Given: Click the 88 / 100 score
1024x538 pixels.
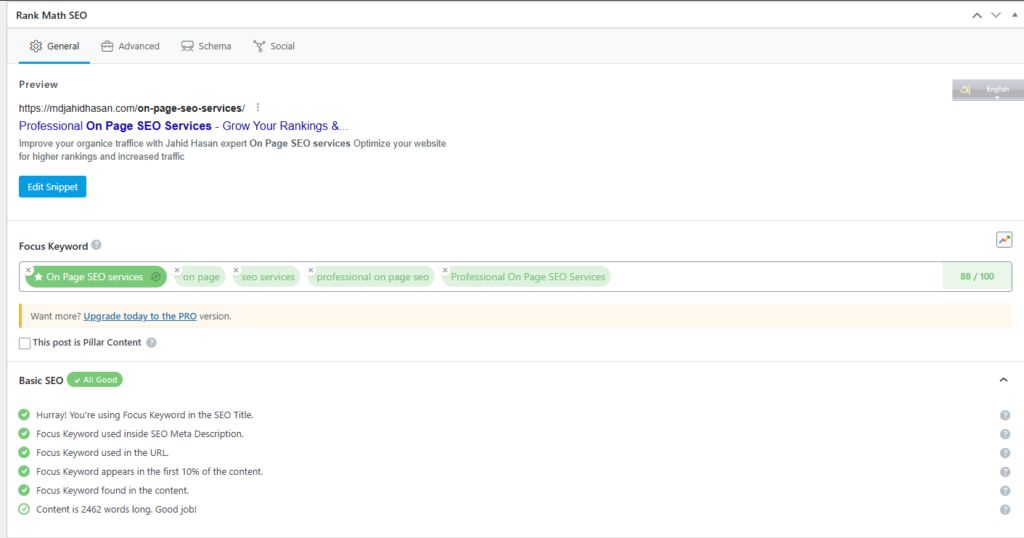Looking at the screenshot, I should (x=977, y=276).
